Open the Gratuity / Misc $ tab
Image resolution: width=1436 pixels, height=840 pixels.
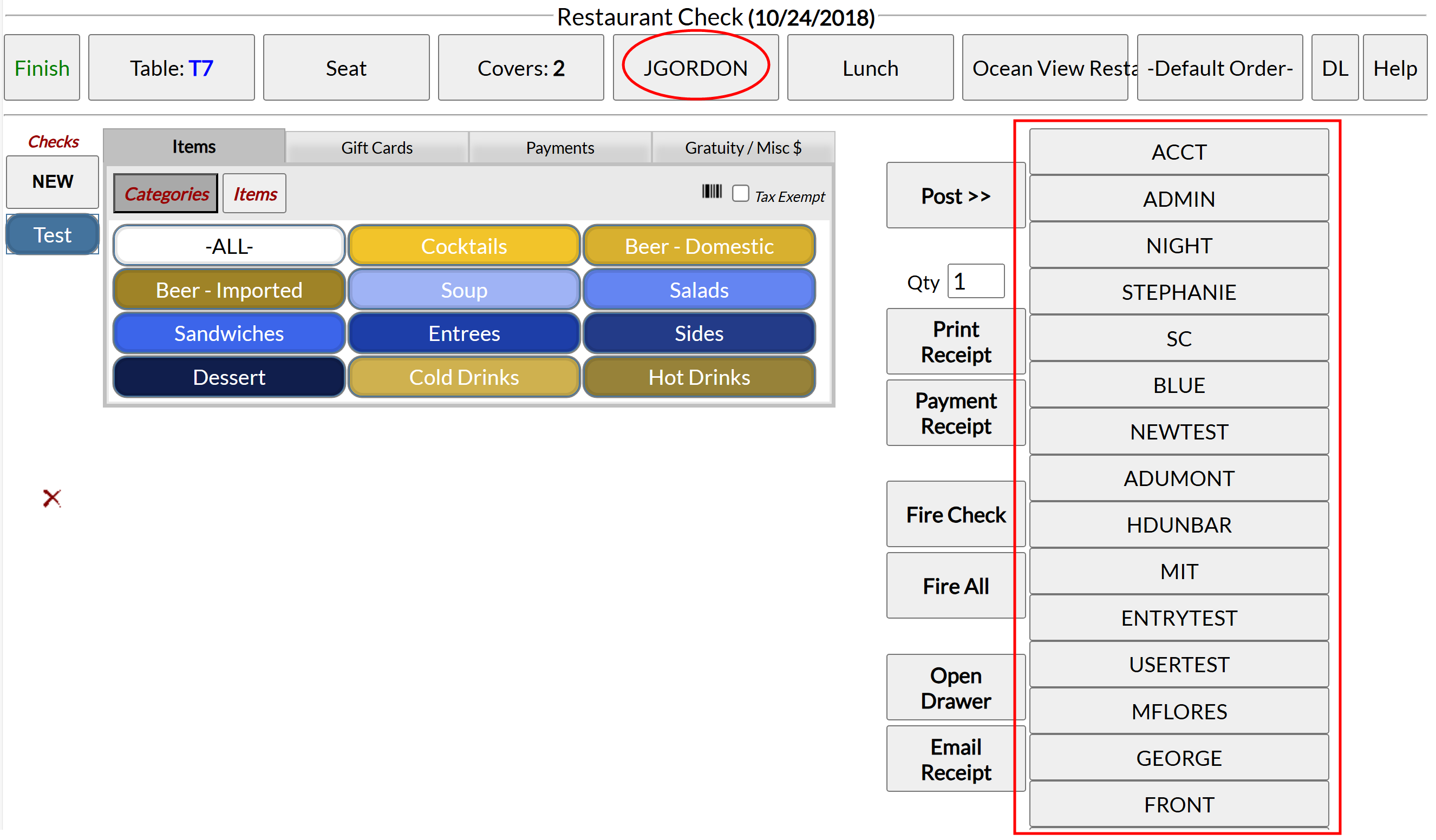[x=742, y=148]
